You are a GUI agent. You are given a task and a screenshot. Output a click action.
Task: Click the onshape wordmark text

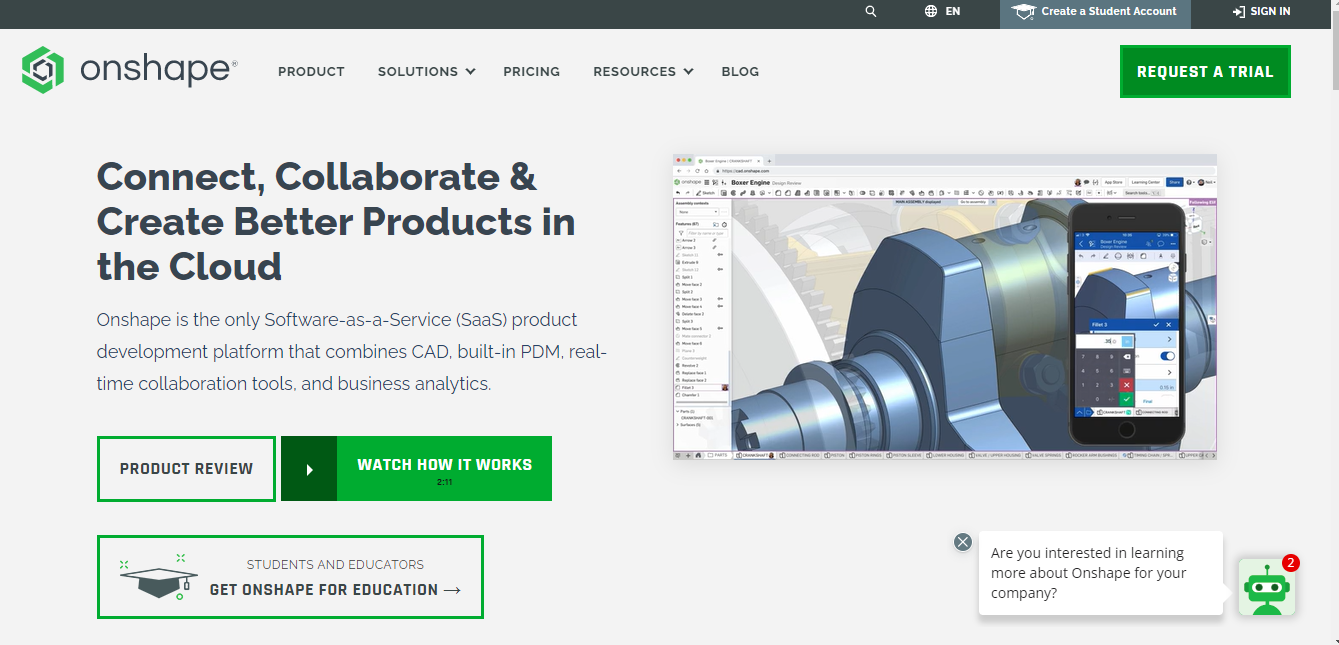pos(158,70)
